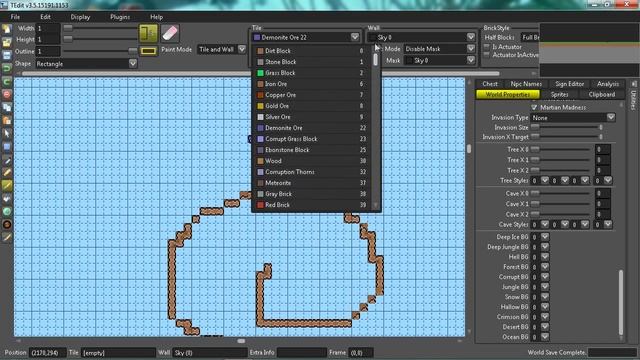Screen dimensions: 640x360
Task: Toggle the Mask checkbox beside Sky 0
Action: click(x=409, y=60)
